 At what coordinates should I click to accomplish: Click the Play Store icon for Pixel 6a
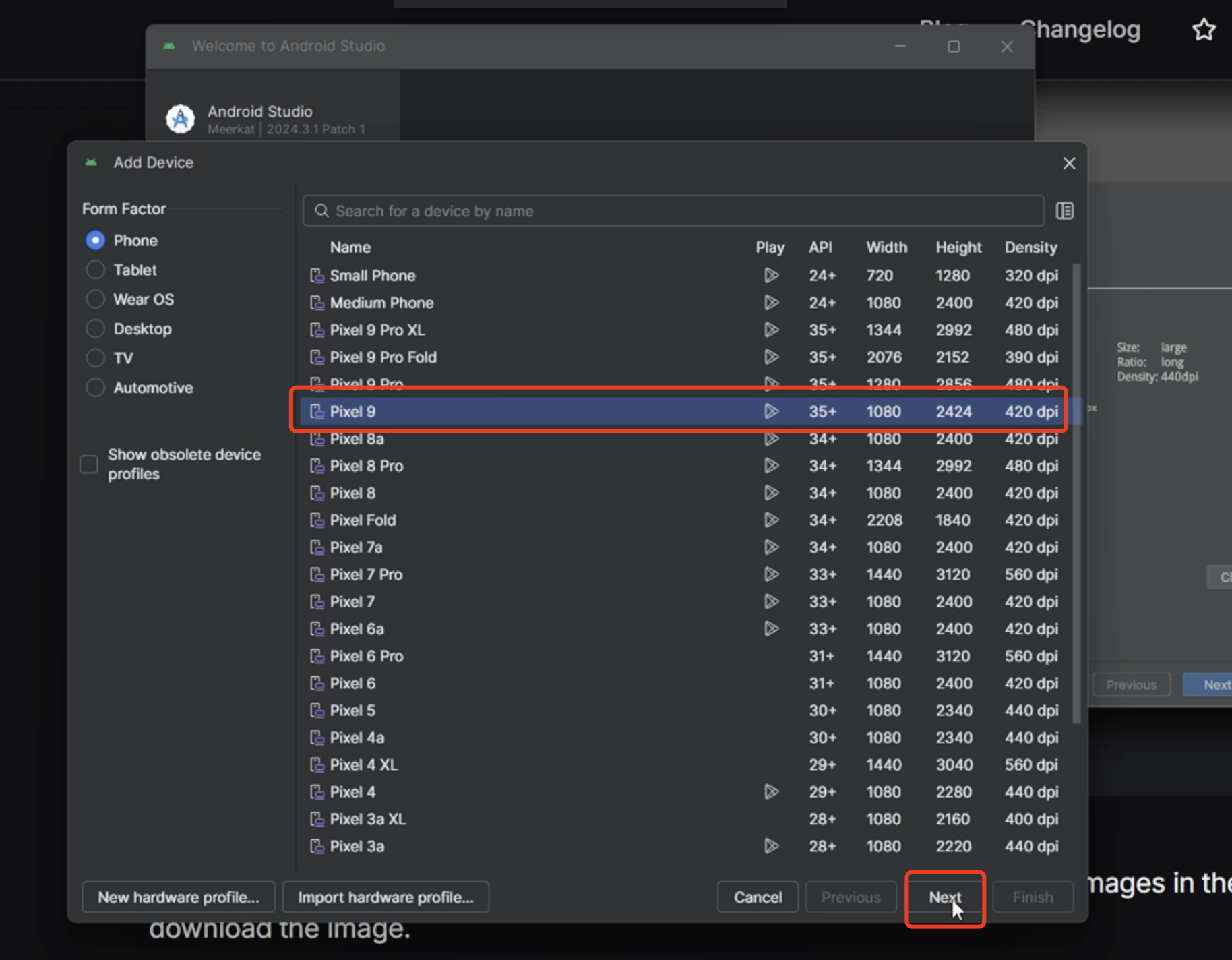pyautogui.click(x=772, y=629)
